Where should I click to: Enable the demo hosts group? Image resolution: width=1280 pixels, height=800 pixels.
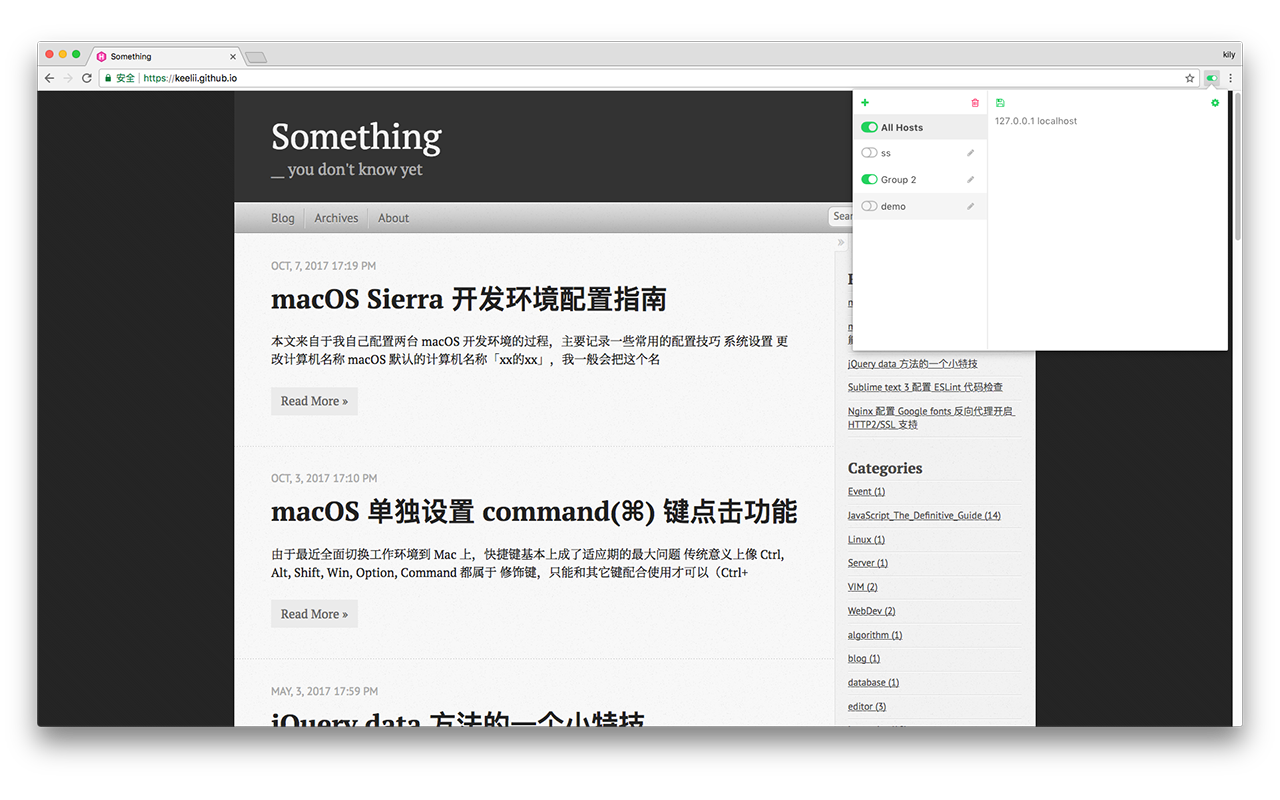[x=869, y=206]
